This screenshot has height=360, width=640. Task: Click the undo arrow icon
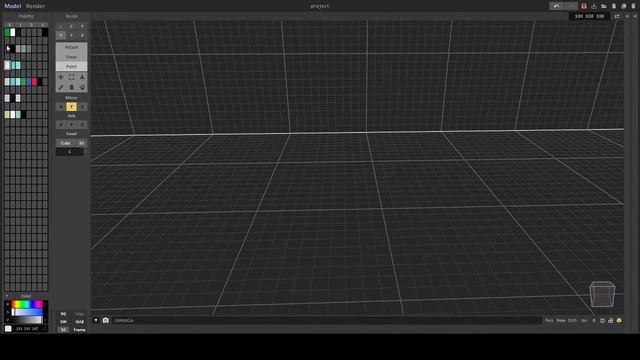coord(556,6)
